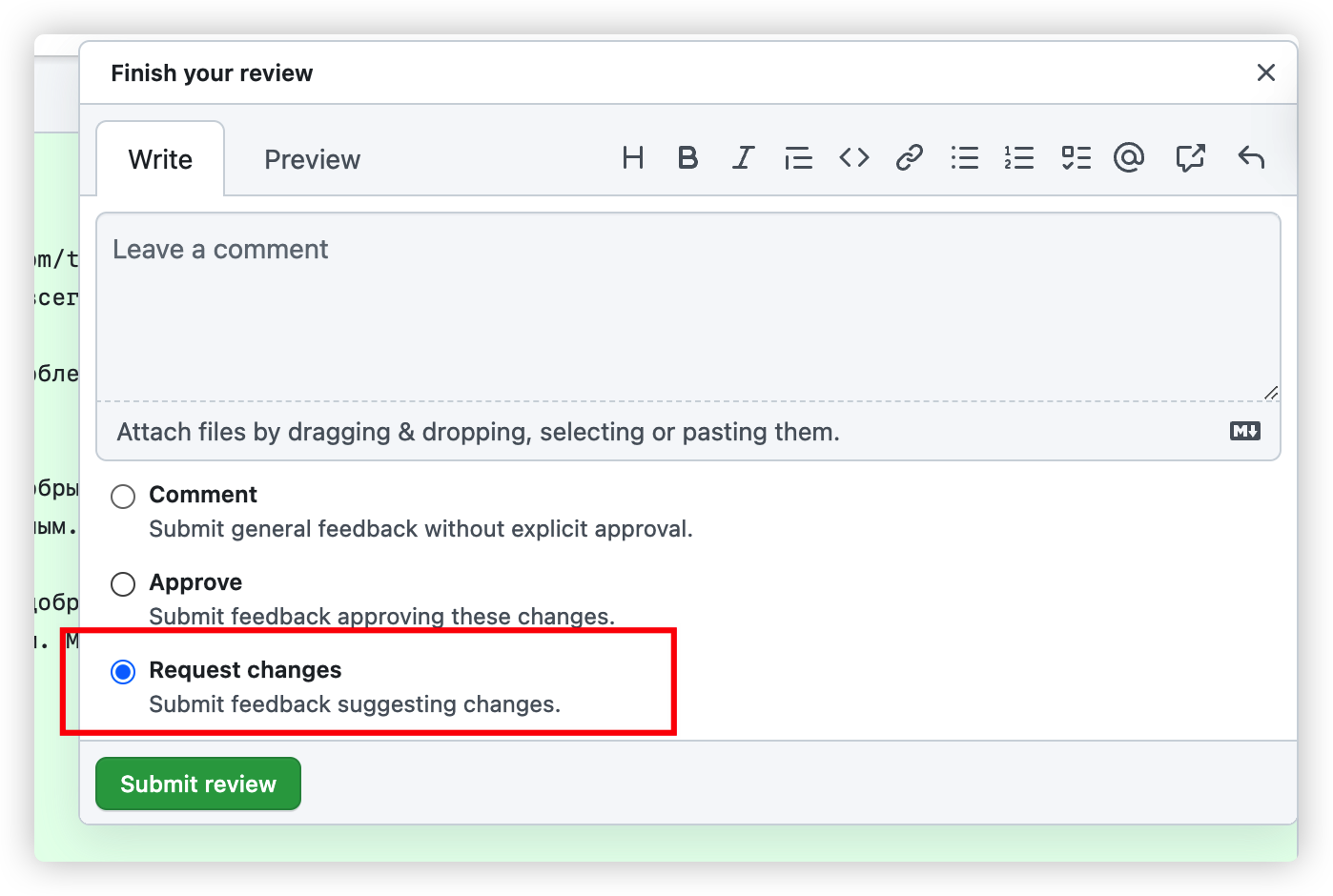Insert code formatting

pos(853,158)
